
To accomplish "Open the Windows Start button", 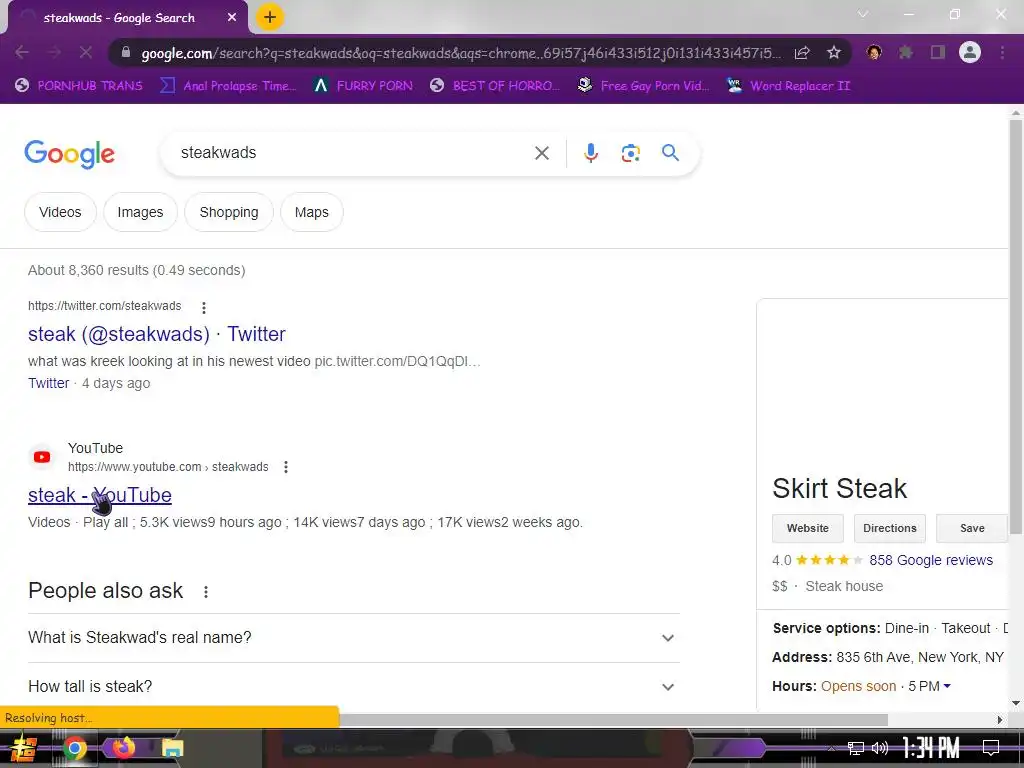I will coord(24,748).
